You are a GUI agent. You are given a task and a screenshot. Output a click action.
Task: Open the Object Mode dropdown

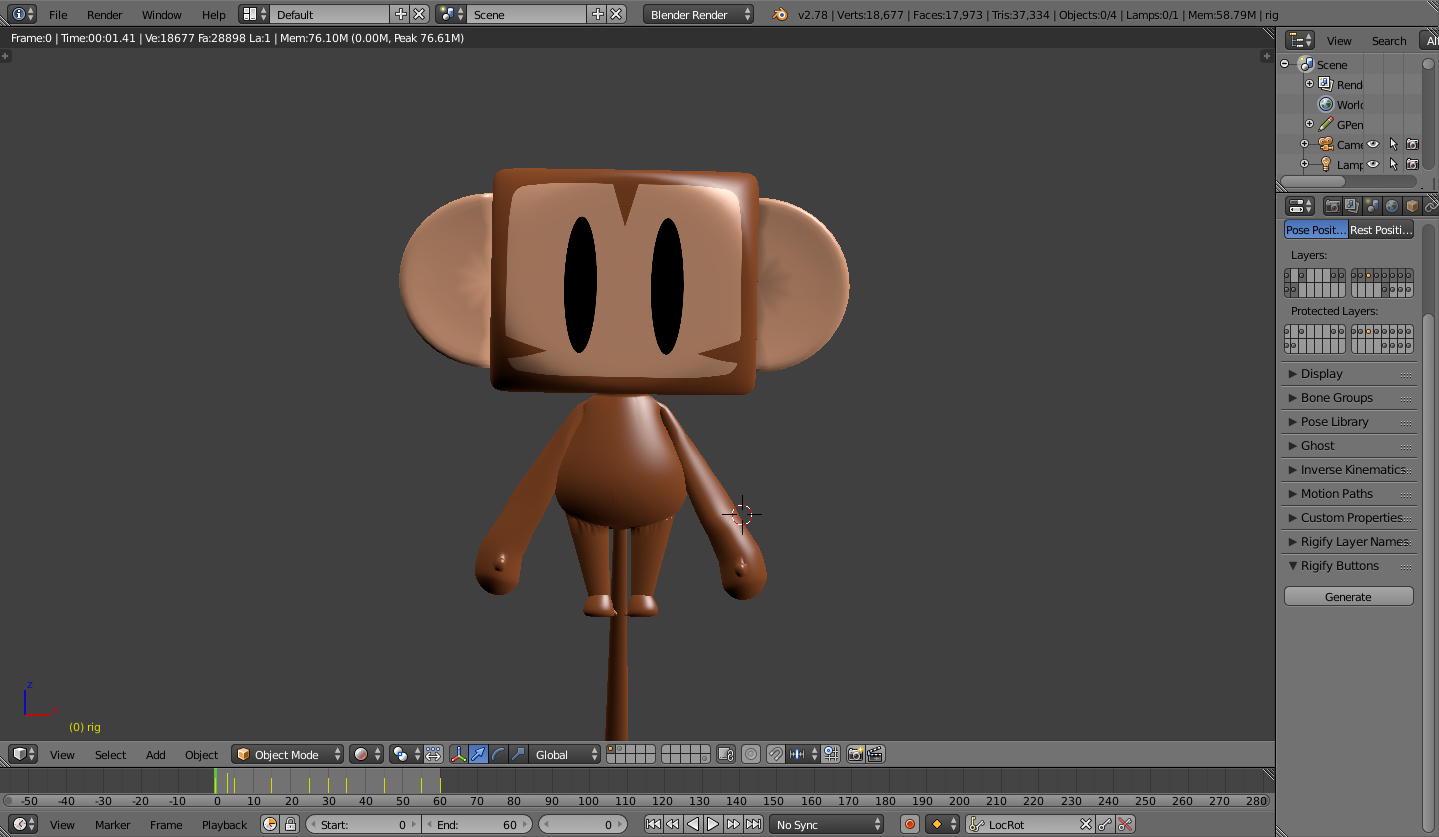[x=287, y=753]
